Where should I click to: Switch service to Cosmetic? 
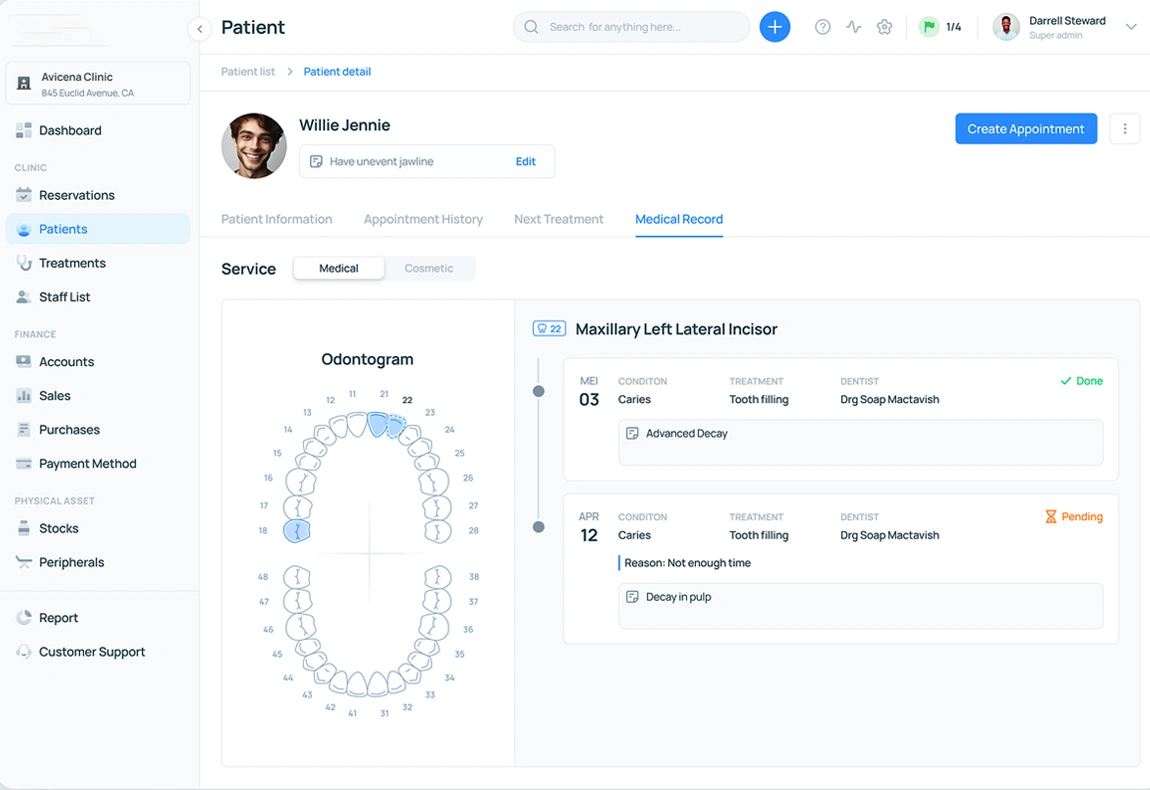(429, 268)
